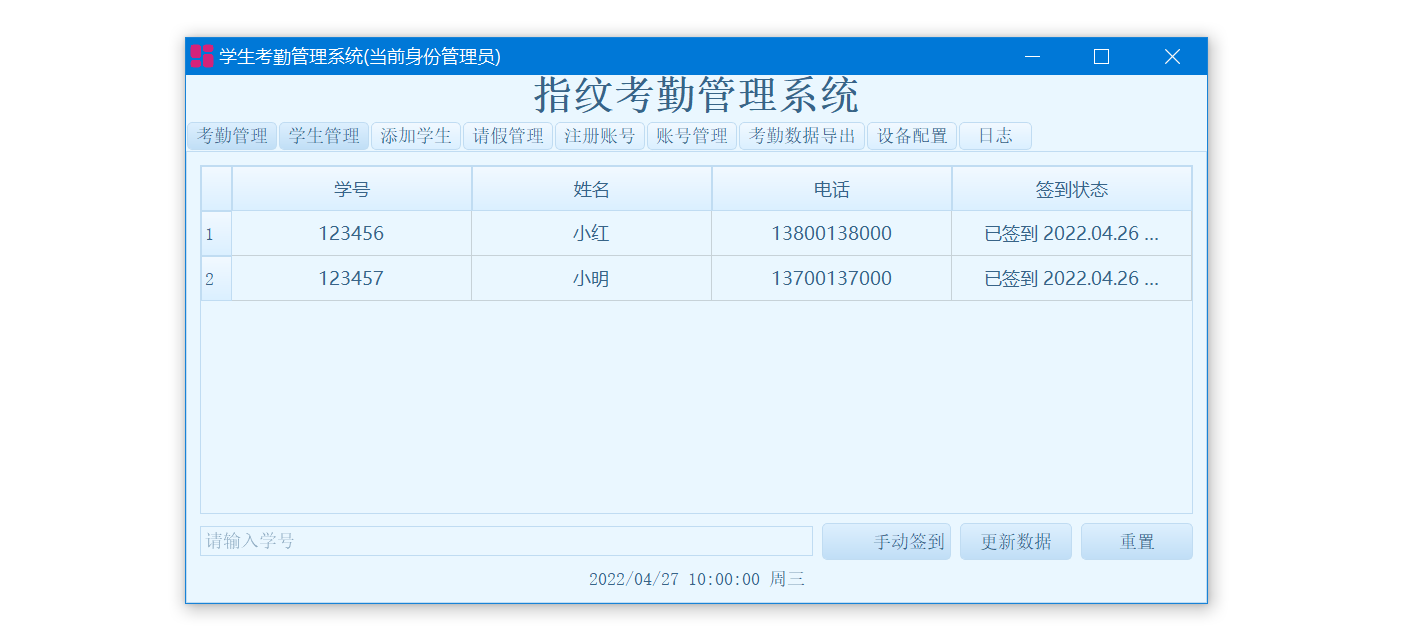Select row header 1
1419x643 pixels.
click(x=216, y=234)
